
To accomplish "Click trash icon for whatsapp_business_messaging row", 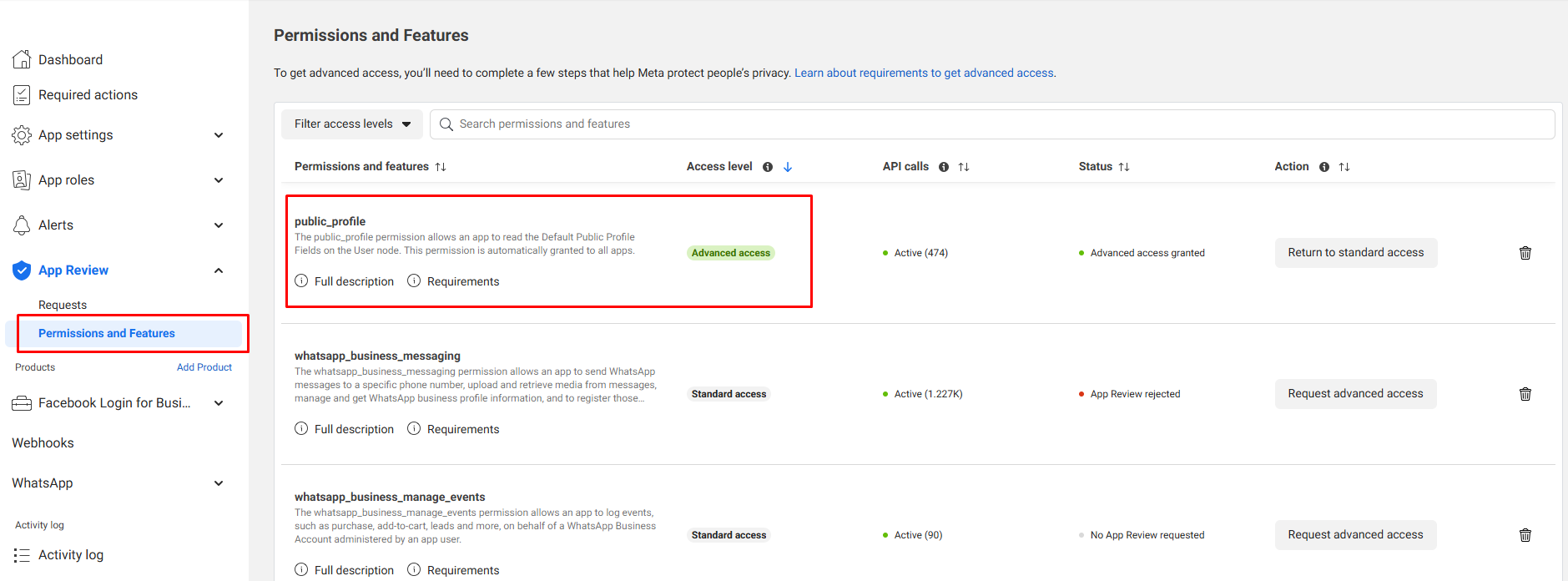I will click(x=1525, y=394).
